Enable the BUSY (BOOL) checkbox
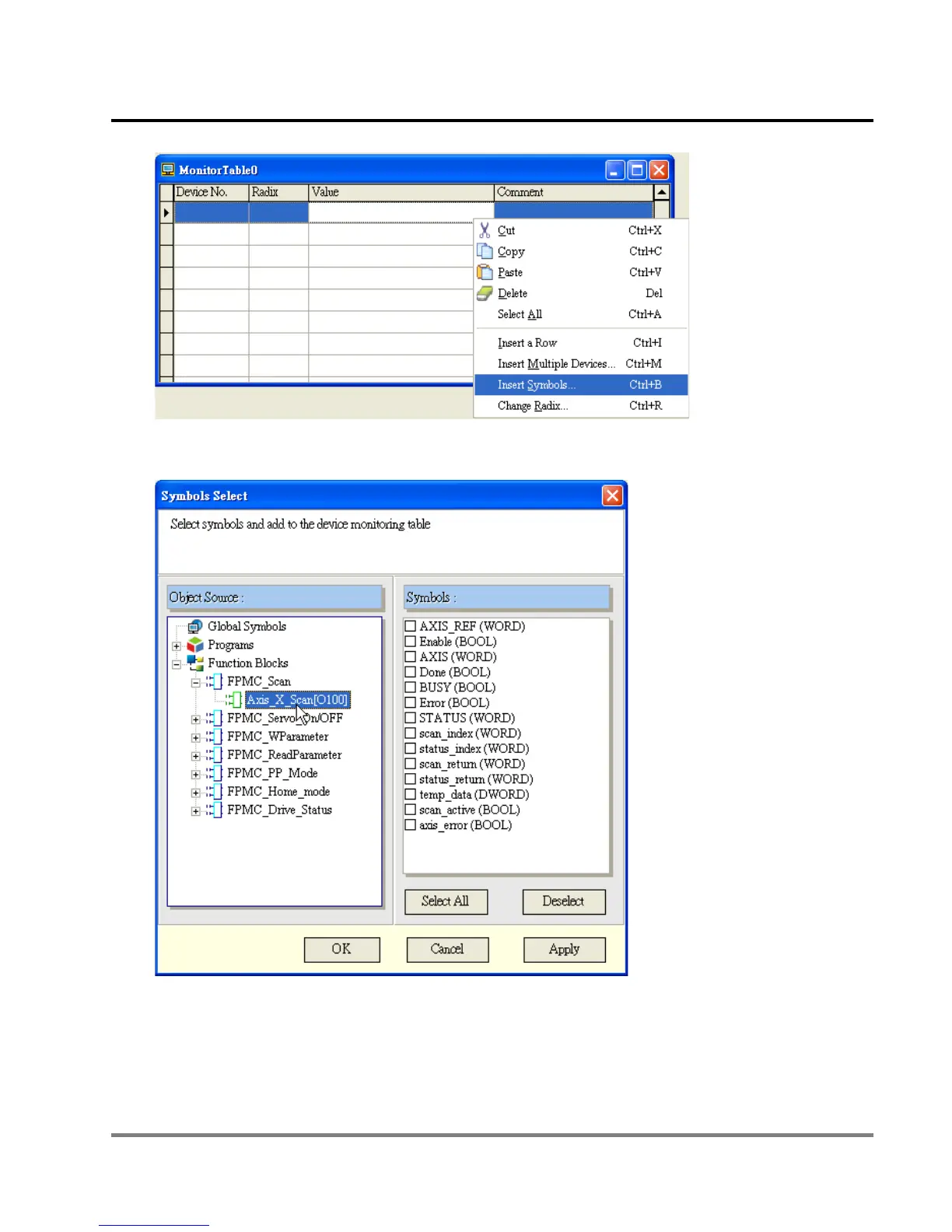This screenshot has height=1232, width=952. [411, 688]
